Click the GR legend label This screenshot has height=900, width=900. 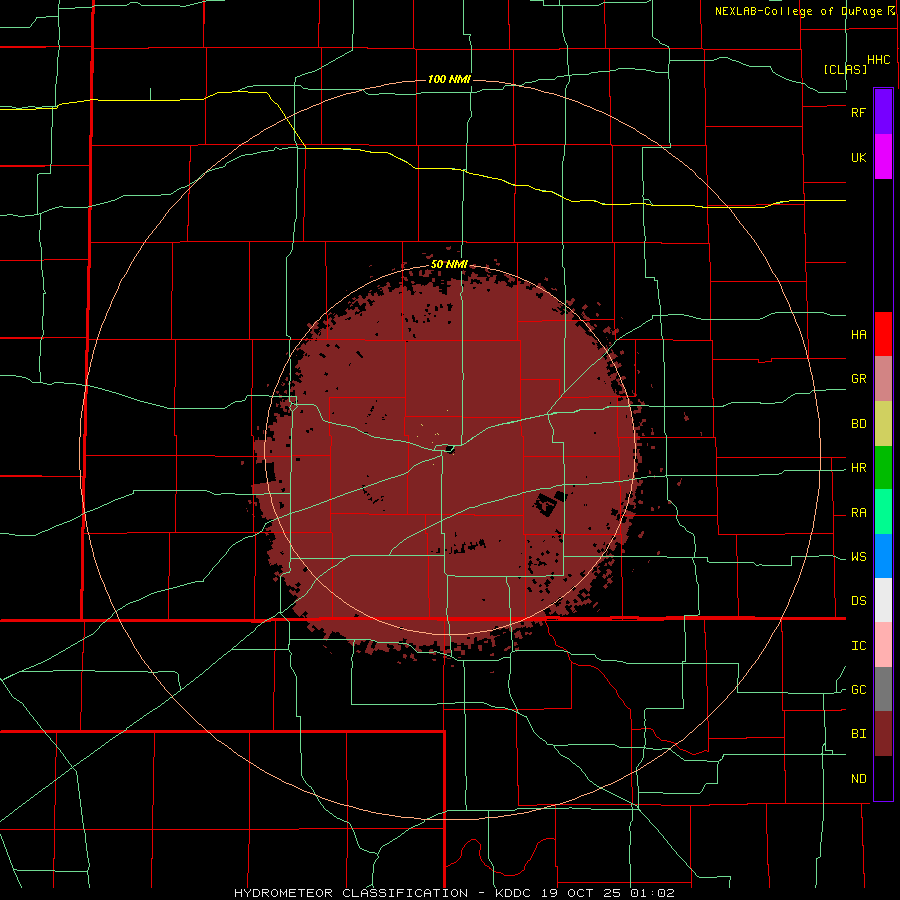[858, 379]
